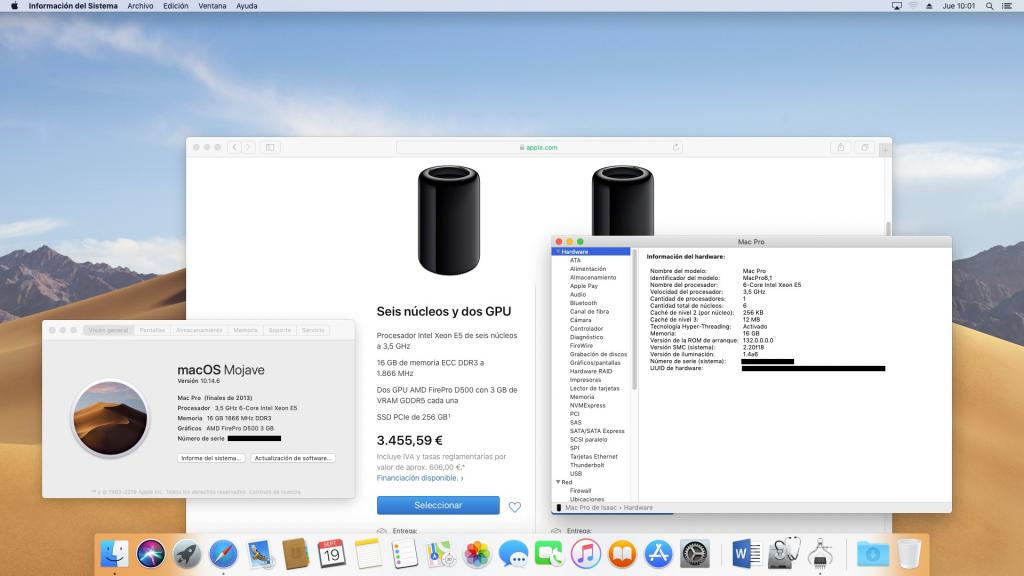Click the blue Seleccionar button
Viewport: 1024px width, 576px height.
tap(438, 505)
